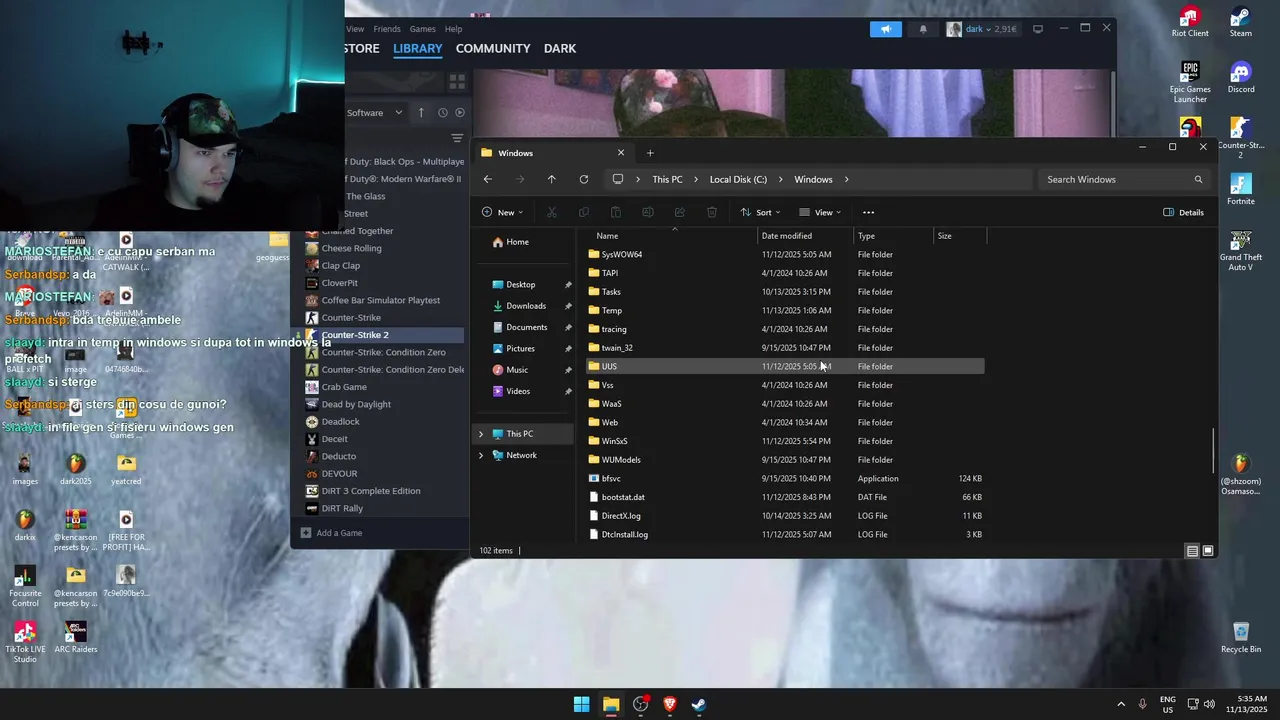The height and width of the screenshot is (720, 1280).
Task: Click the search magnifier in Explorer
Action: tap(1198, 180)
